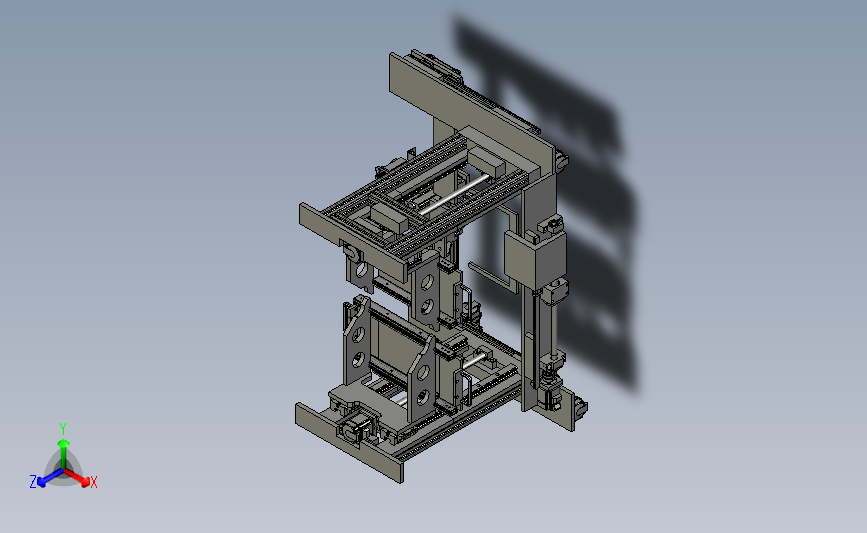
Task: Select the large box housing on the right column
Action: point(535,259)
